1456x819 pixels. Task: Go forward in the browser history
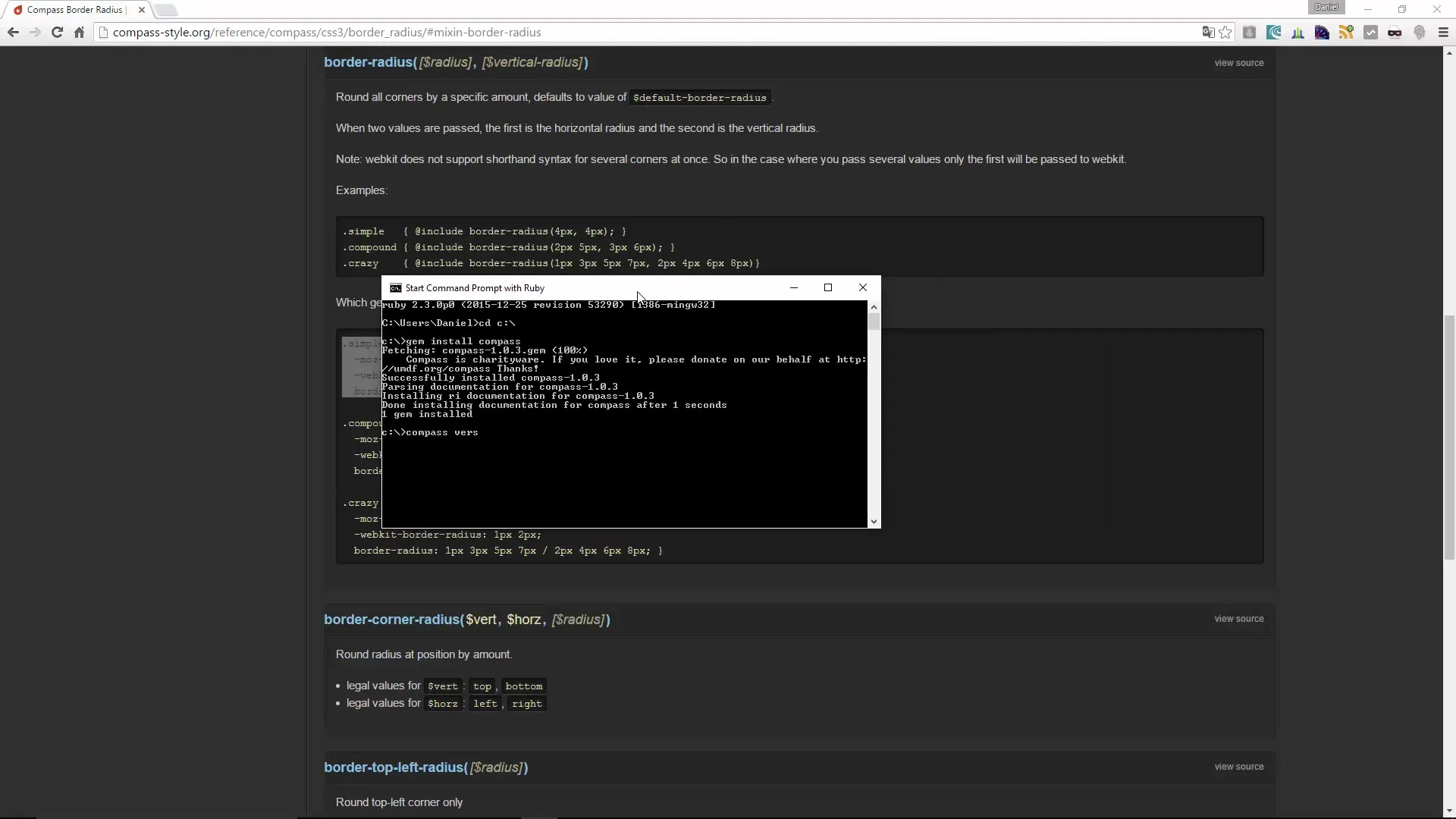click(35, 33)
